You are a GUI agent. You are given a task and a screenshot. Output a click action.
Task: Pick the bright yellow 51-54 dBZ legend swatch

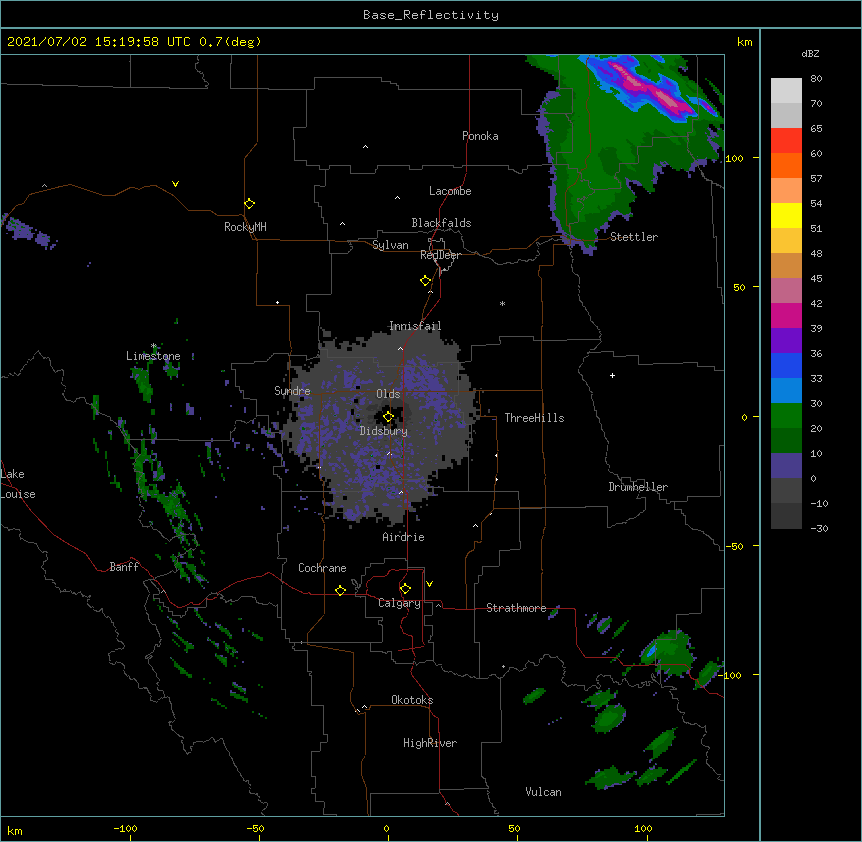(786, 215)
